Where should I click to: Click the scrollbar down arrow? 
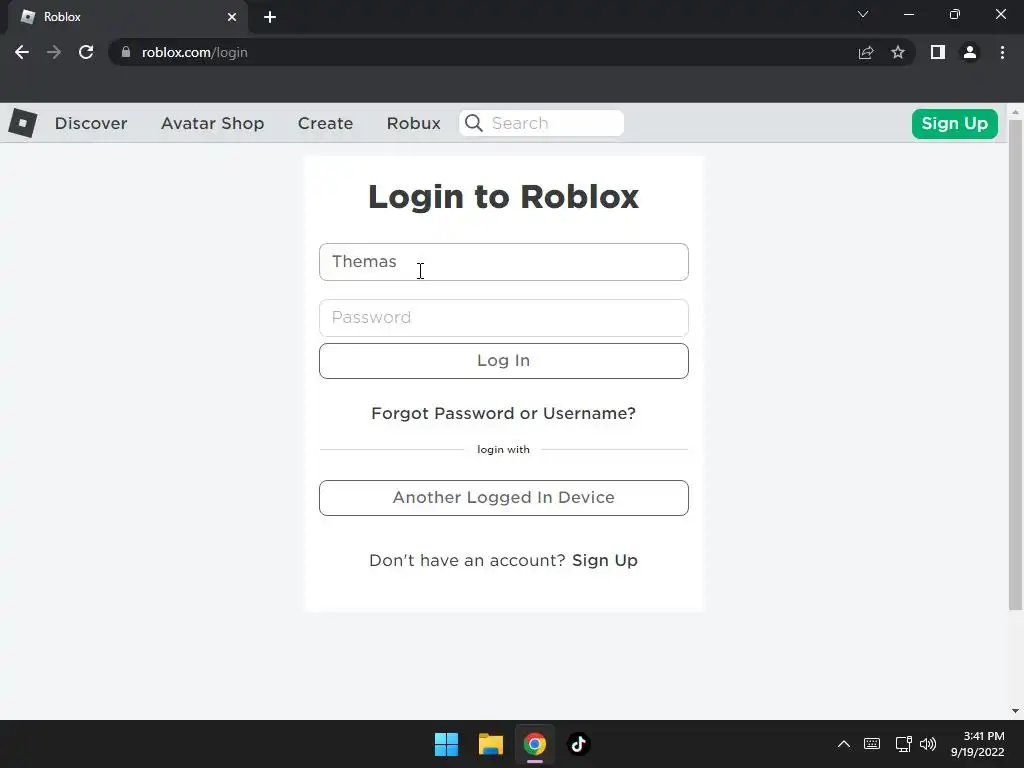point(1015,711)
